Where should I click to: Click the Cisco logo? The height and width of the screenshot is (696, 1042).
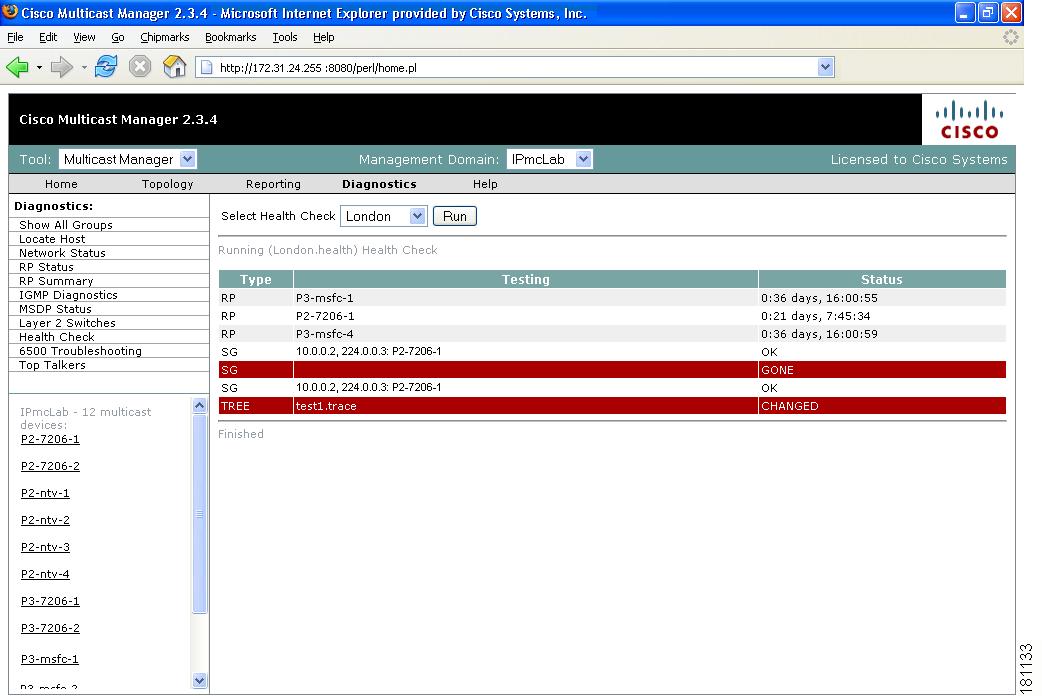969,120
